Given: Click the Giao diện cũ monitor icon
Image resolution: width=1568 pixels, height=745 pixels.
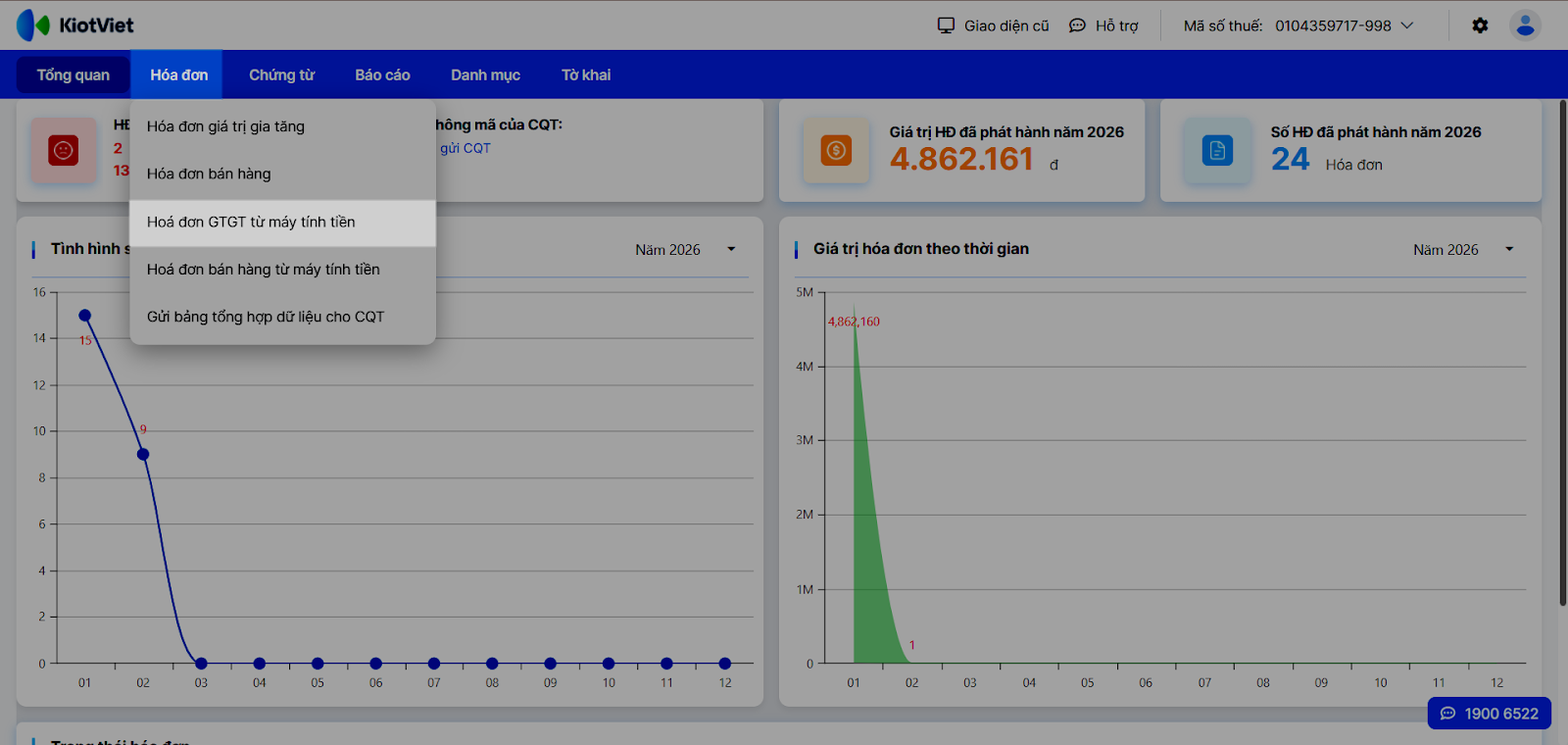Looking at the screenshot, I should [946, 25].
